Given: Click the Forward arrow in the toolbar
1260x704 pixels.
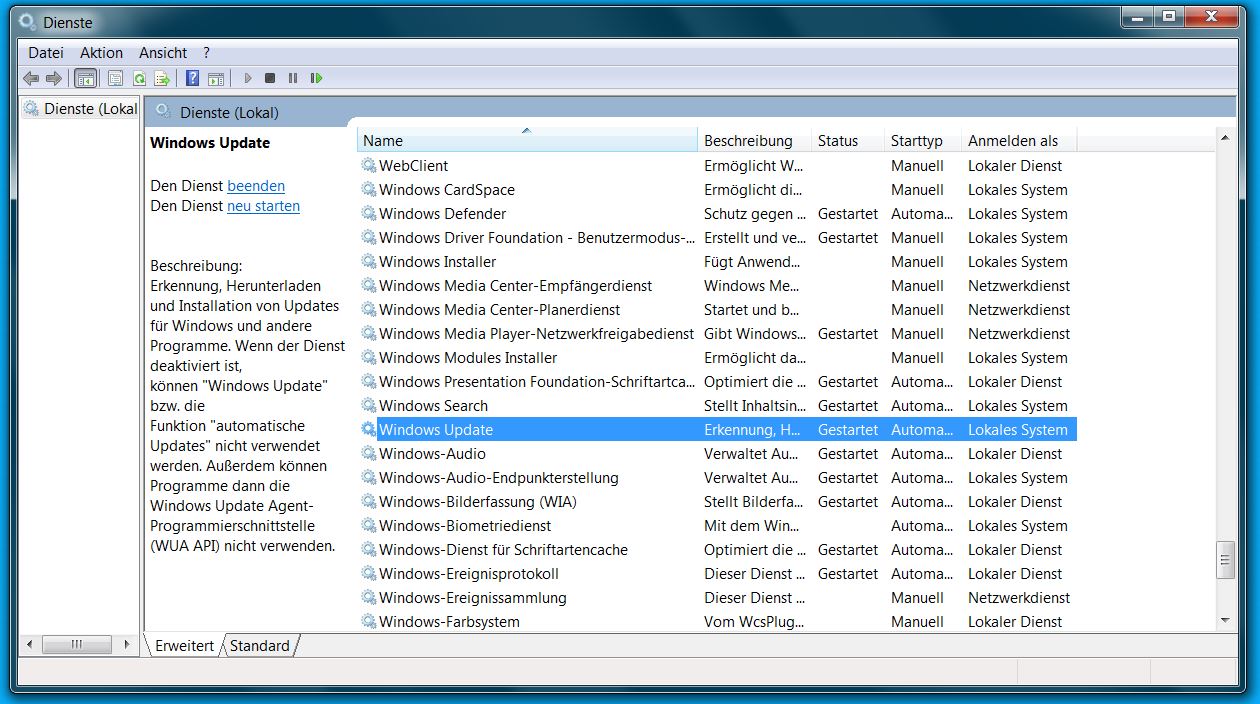Looking at the screenshot, I should click(54, 78).
